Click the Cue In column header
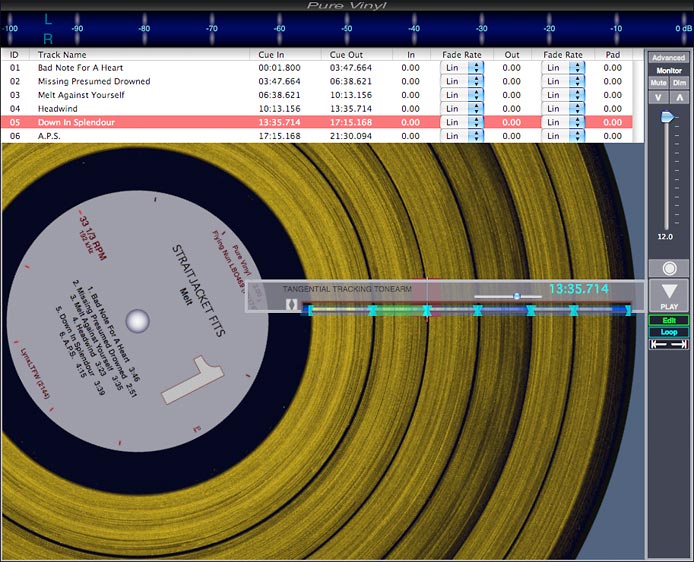 285,55
